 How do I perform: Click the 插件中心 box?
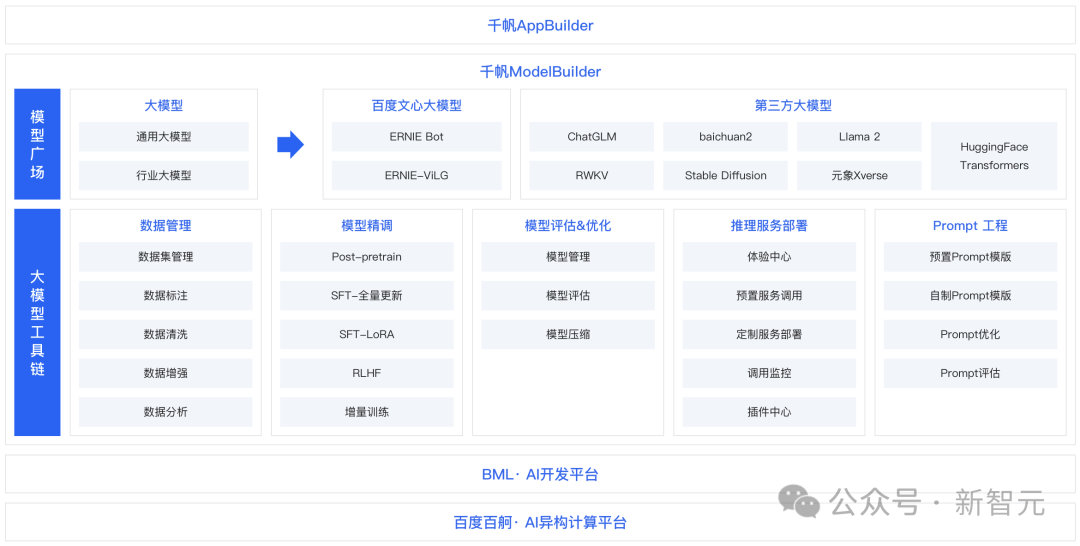click(768, 412)
